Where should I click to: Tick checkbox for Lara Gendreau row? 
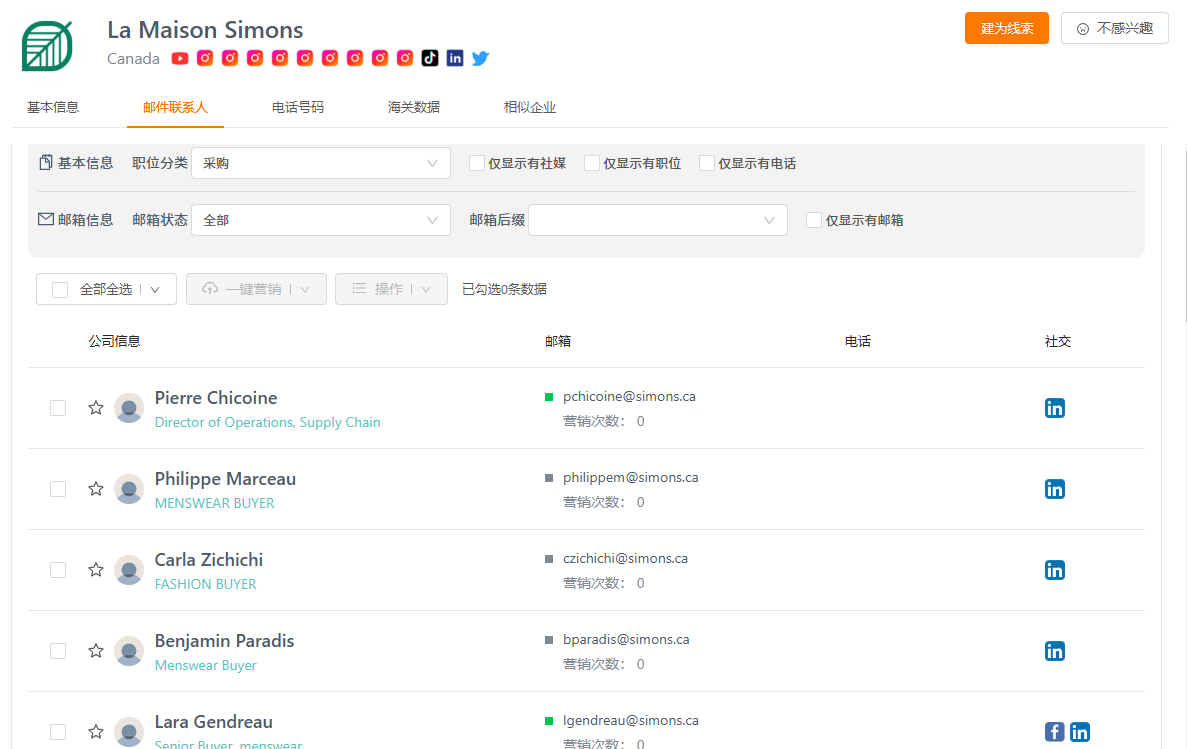click(x=58, y=732)
